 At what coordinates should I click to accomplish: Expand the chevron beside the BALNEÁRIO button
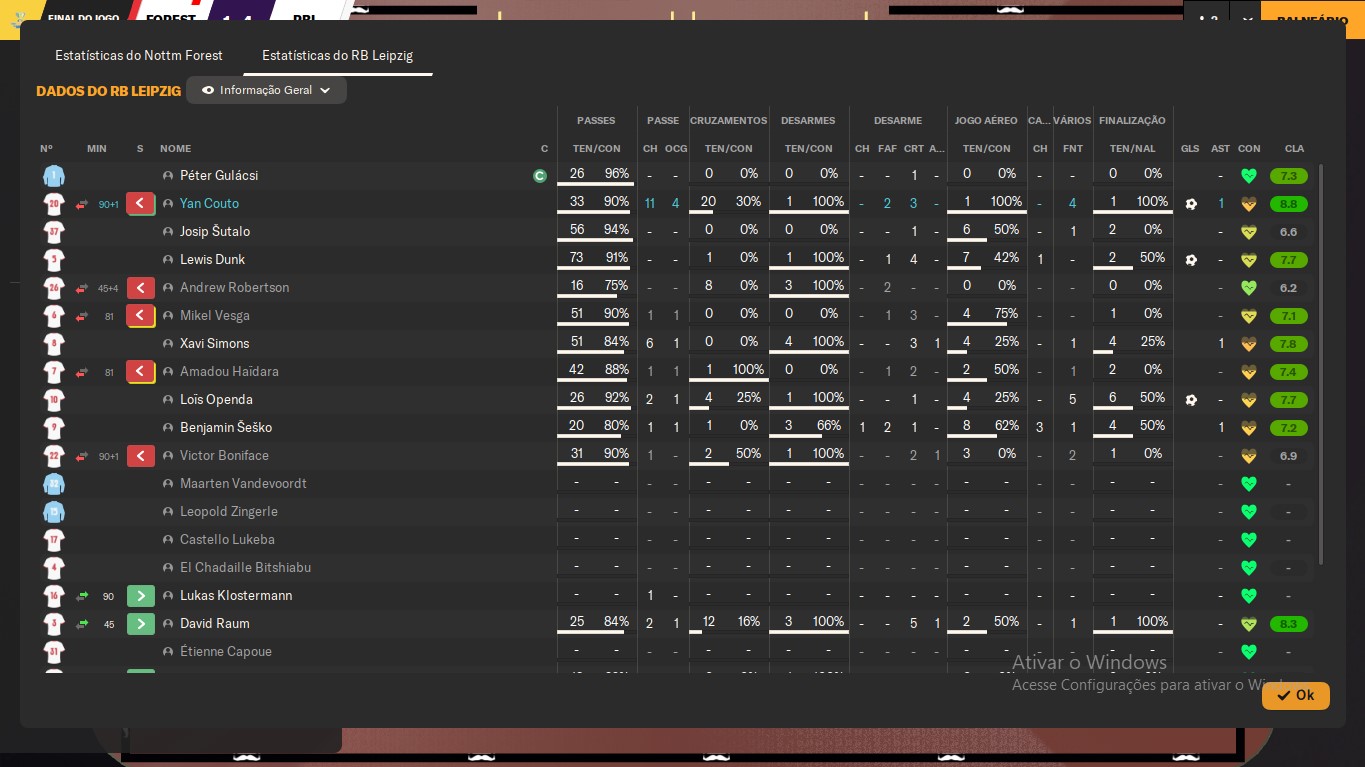pyautogui.click(x=1245, y=20)
